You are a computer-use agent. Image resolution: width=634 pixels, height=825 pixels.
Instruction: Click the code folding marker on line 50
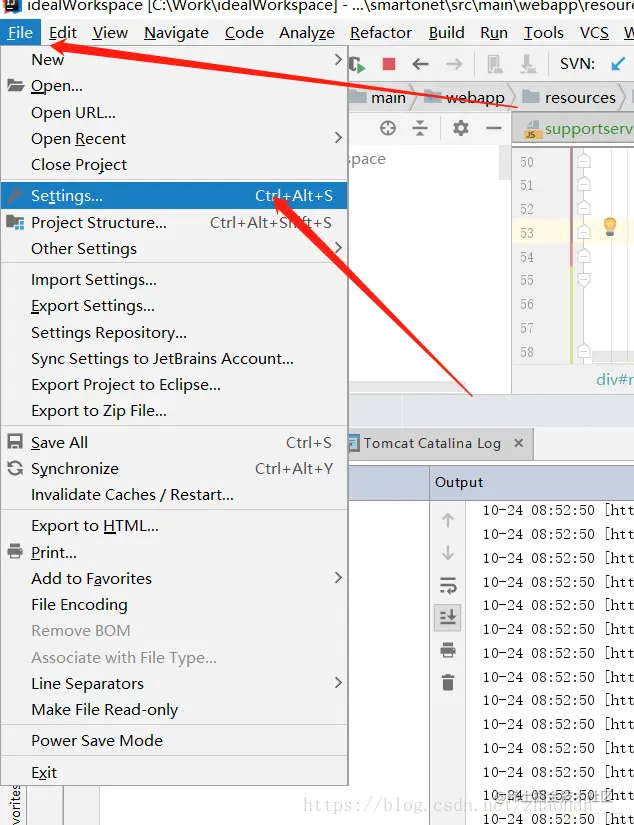583,161
